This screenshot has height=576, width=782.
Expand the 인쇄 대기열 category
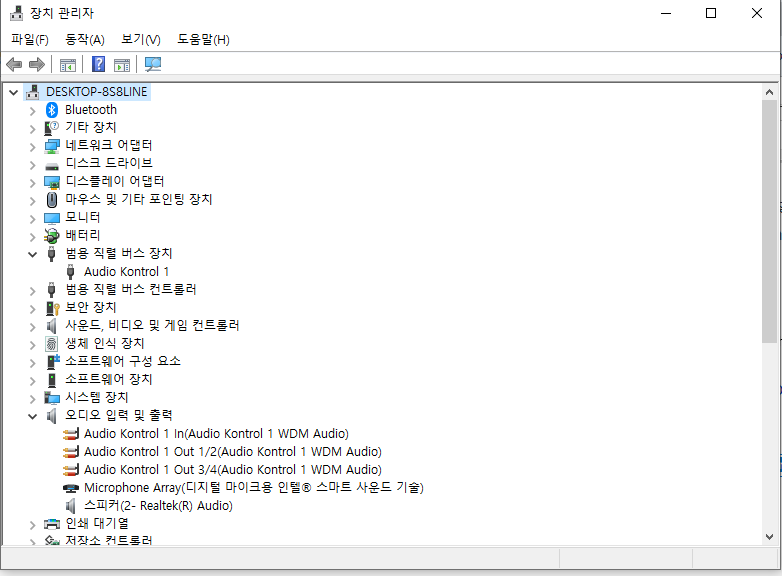tap(32, 525)
